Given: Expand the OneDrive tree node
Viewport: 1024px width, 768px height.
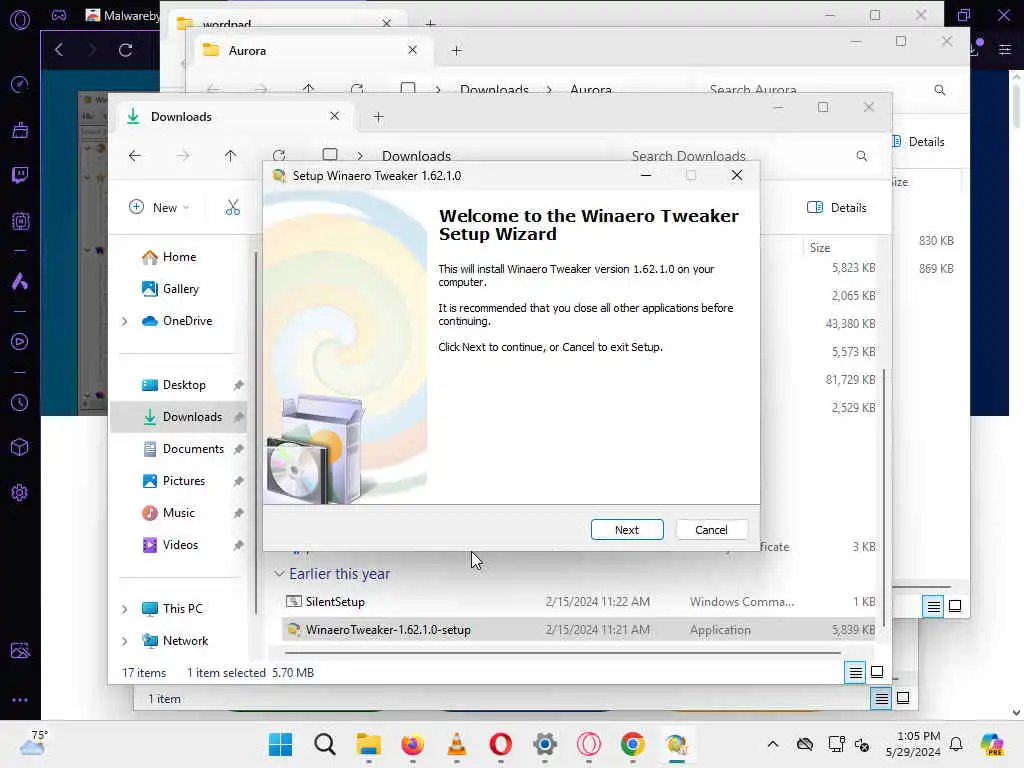Looking at the screenshot, I should (125, 321).
